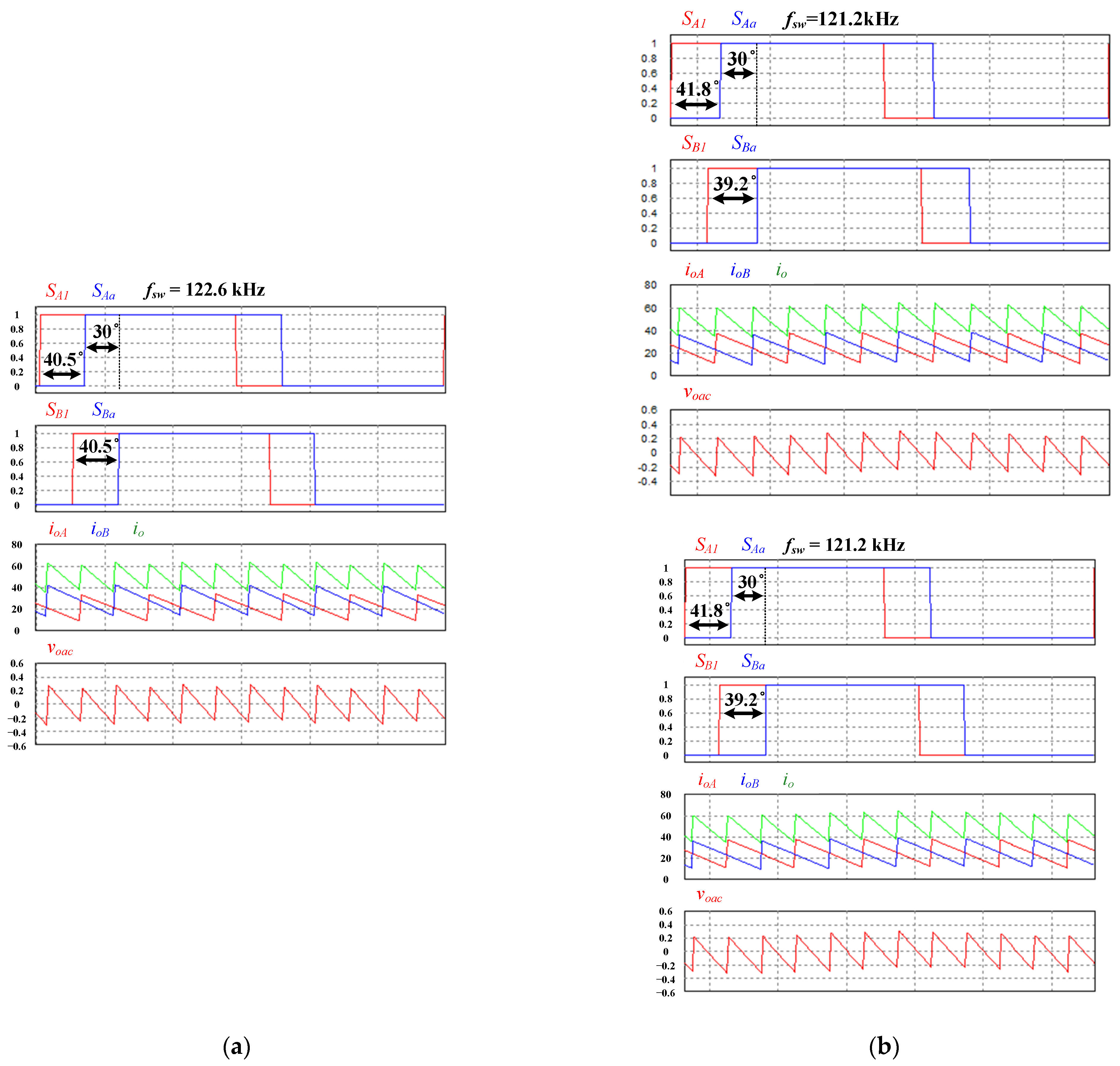Click the 30° arrow in the bottom-right plot
This screenshot has height=1066, width=1120.
tap(748, 595)
